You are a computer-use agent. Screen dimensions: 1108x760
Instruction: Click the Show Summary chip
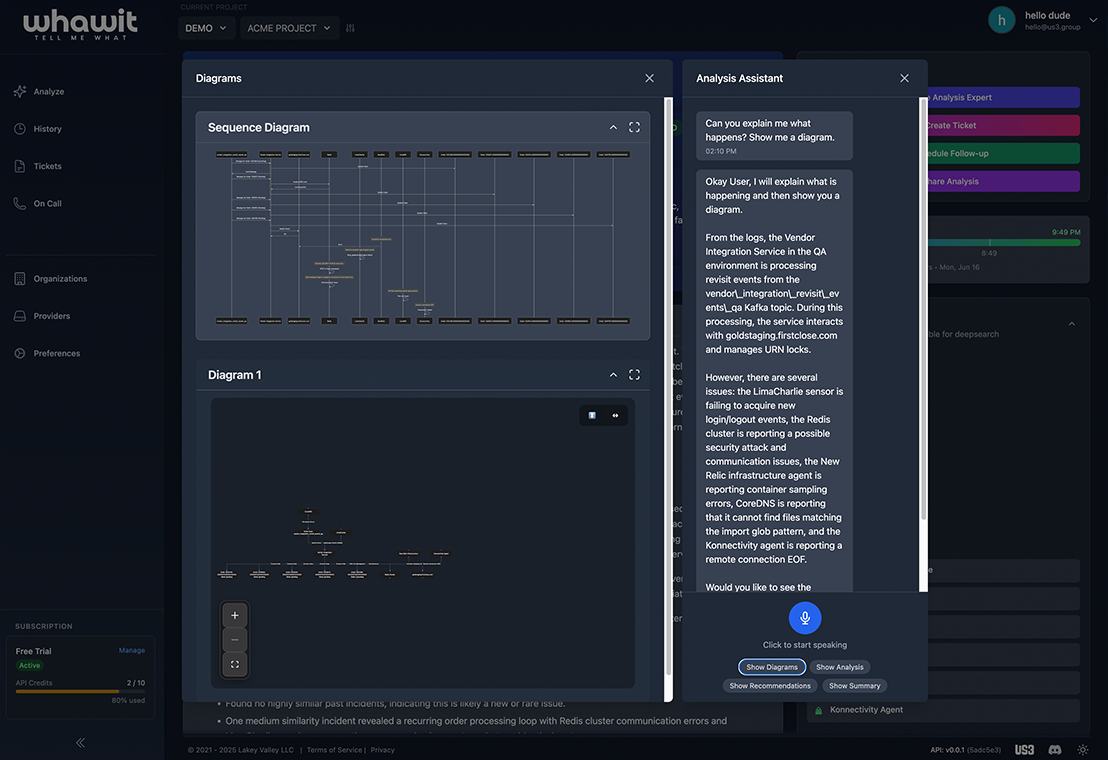point(854,686)
